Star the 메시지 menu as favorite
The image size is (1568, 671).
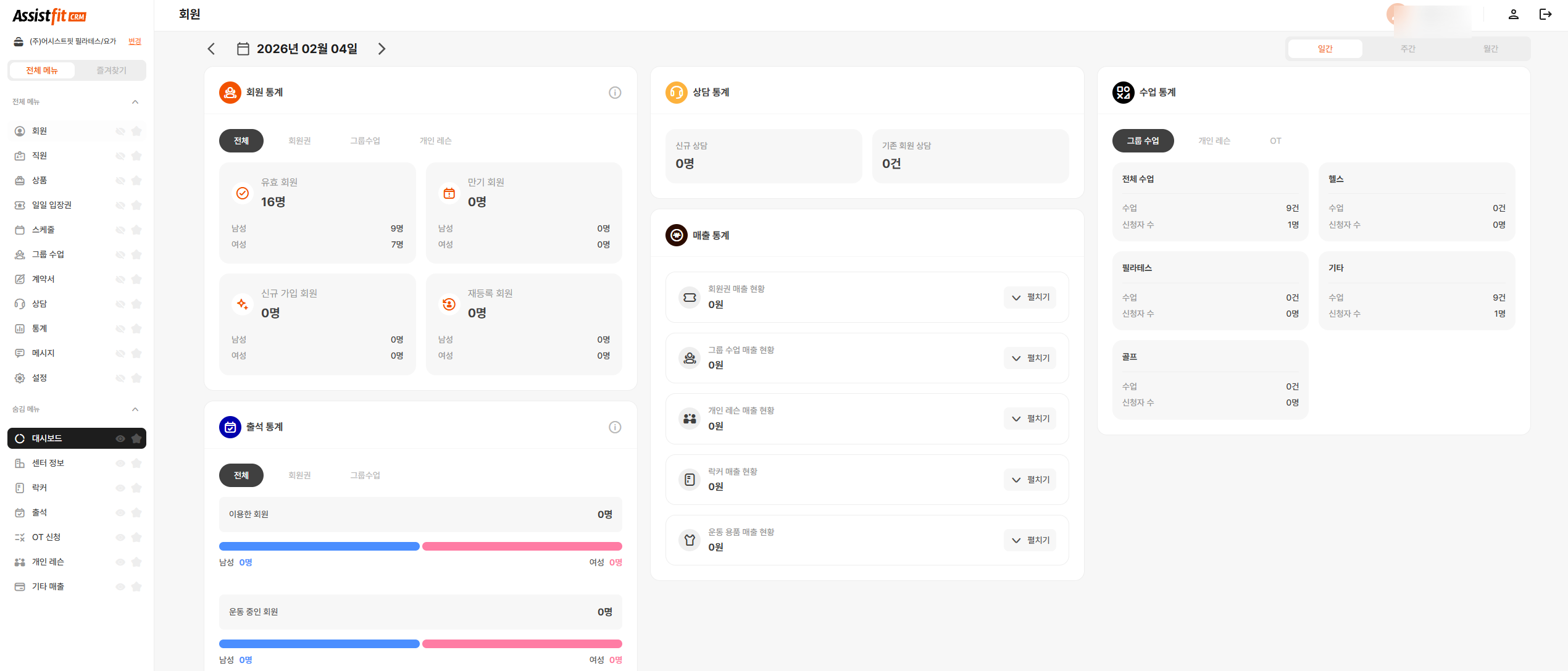[x=136, y=352]
